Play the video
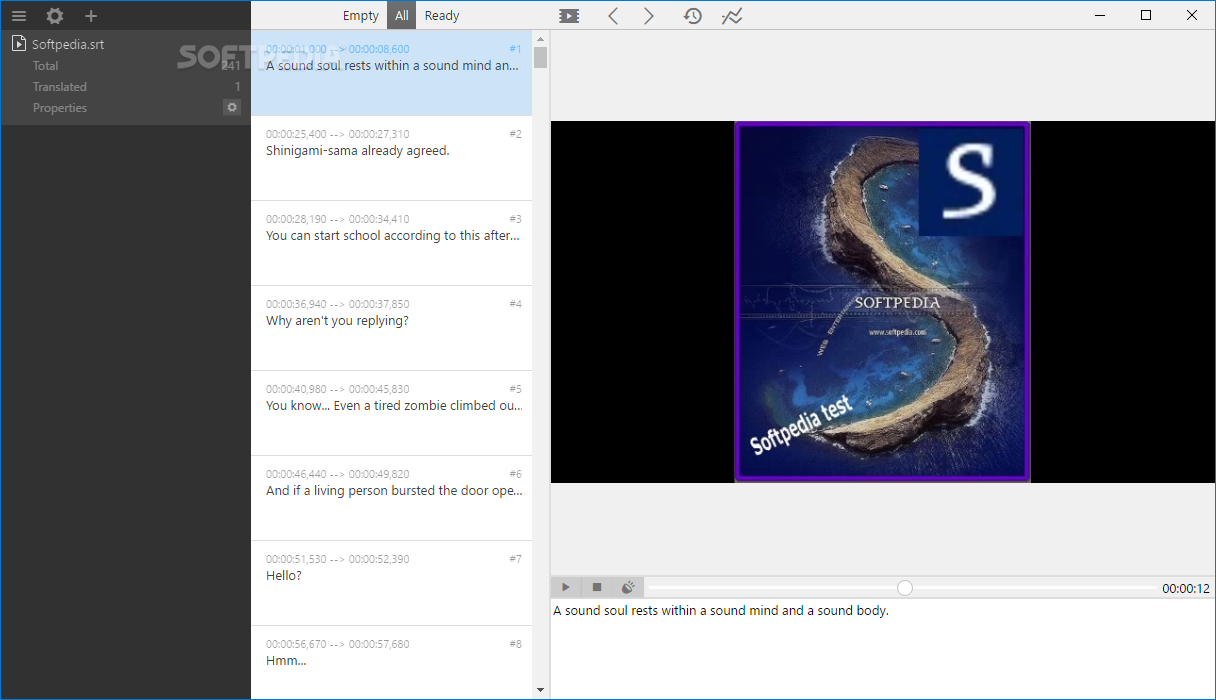This screenshot has height=700, width=1216. point(566,587)
